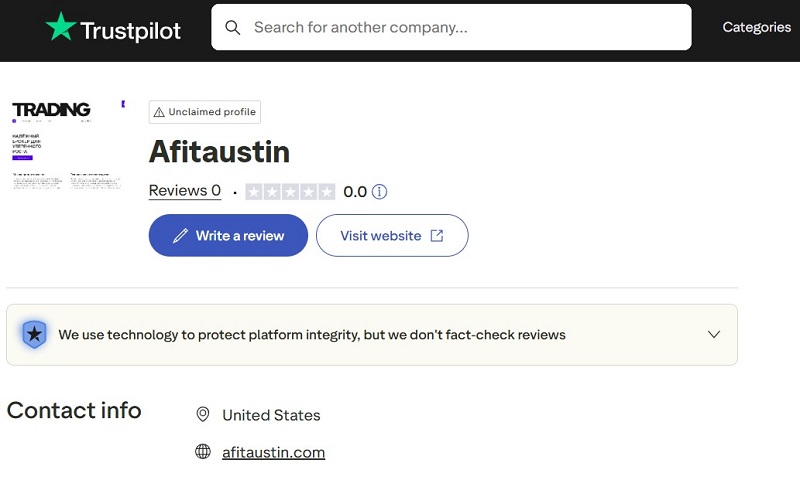Click the Contact info heading
The height and width of the screenshot is (480, 800).
(x=74, y=410)
